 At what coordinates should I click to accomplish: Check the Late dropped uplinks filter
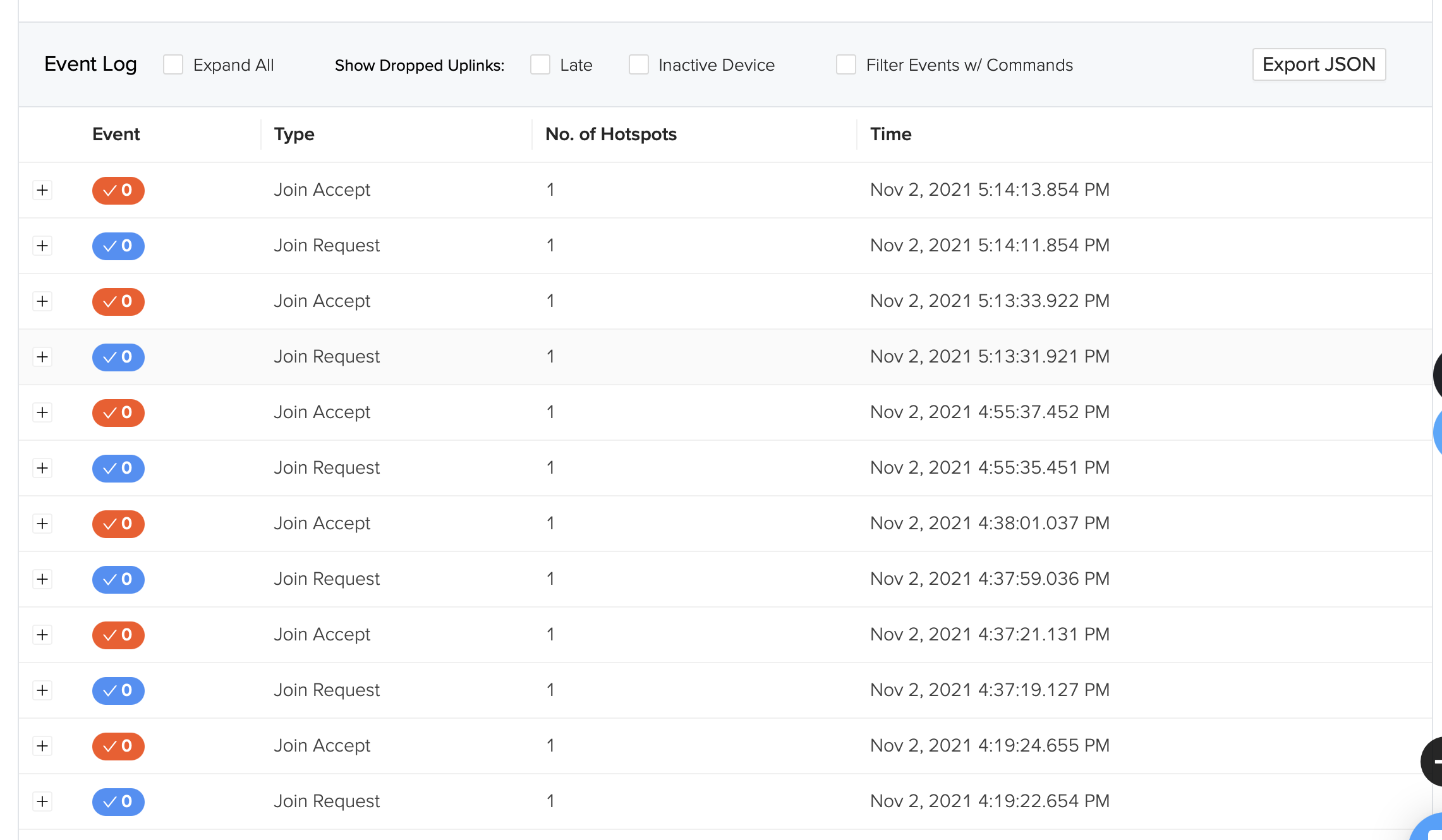[x=540, y=64]
